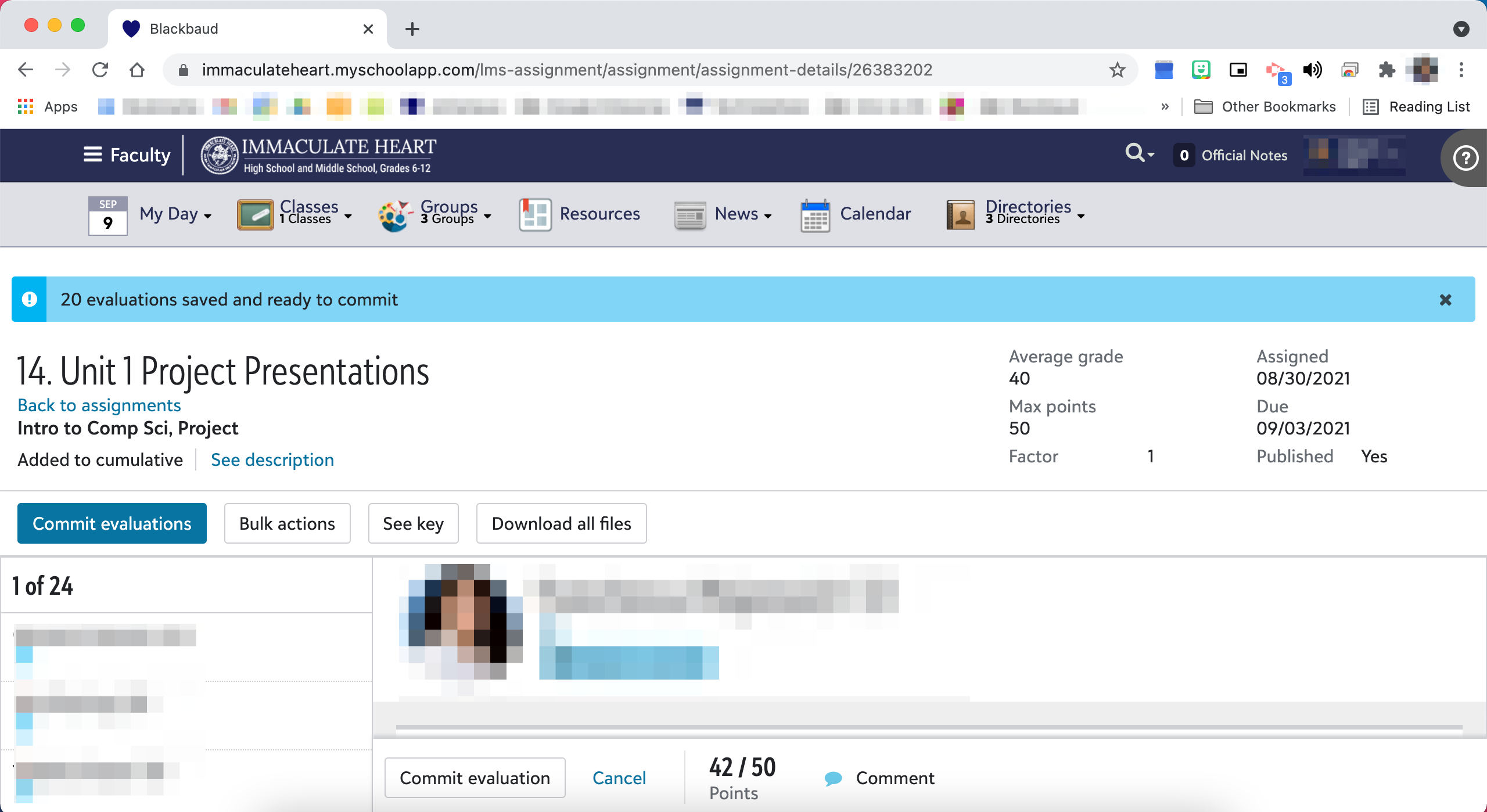Bookmark page with star icon

tap(1117, 70)
